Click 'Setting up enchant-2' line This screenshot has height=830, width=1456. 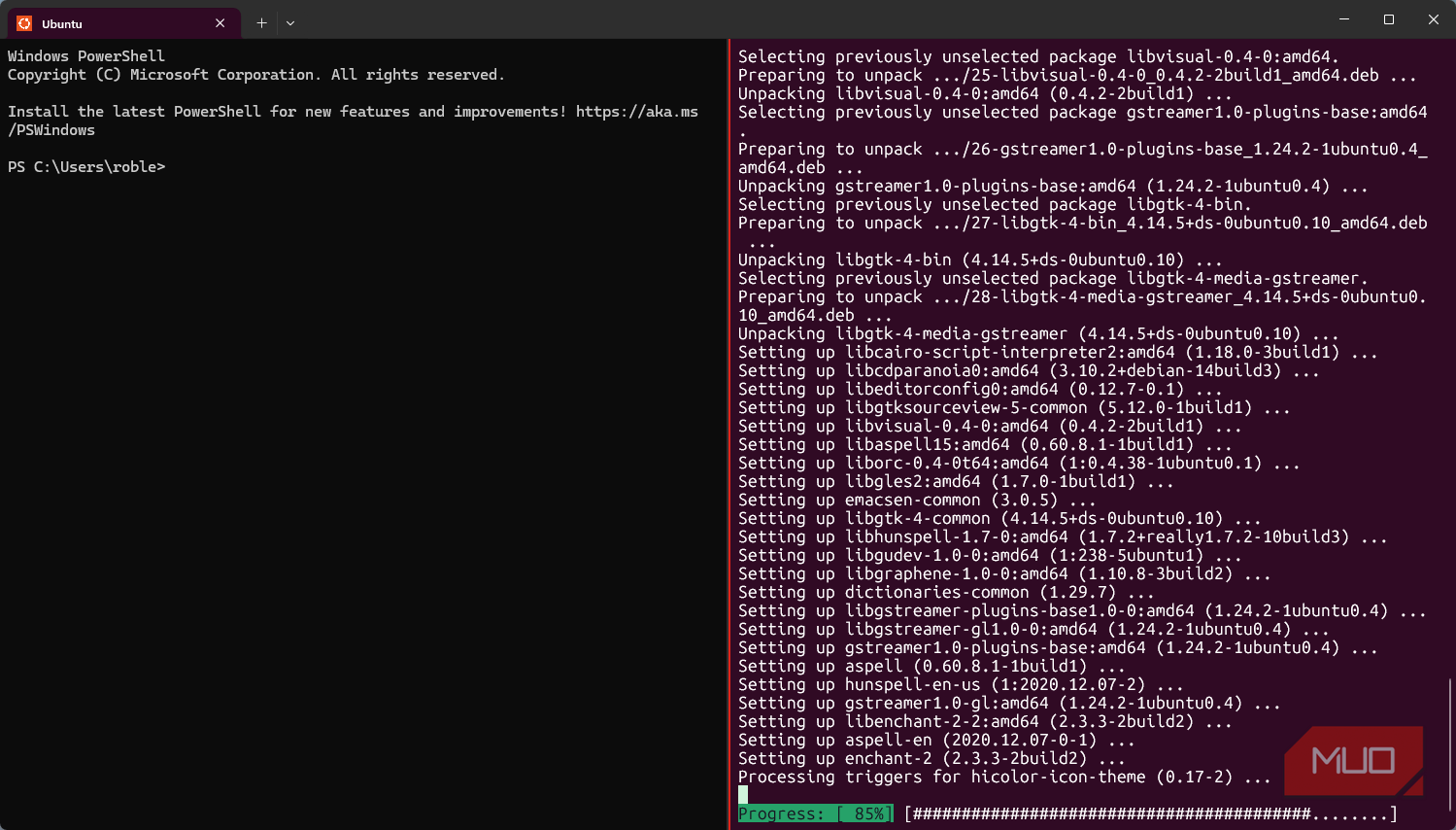point(931,758)
